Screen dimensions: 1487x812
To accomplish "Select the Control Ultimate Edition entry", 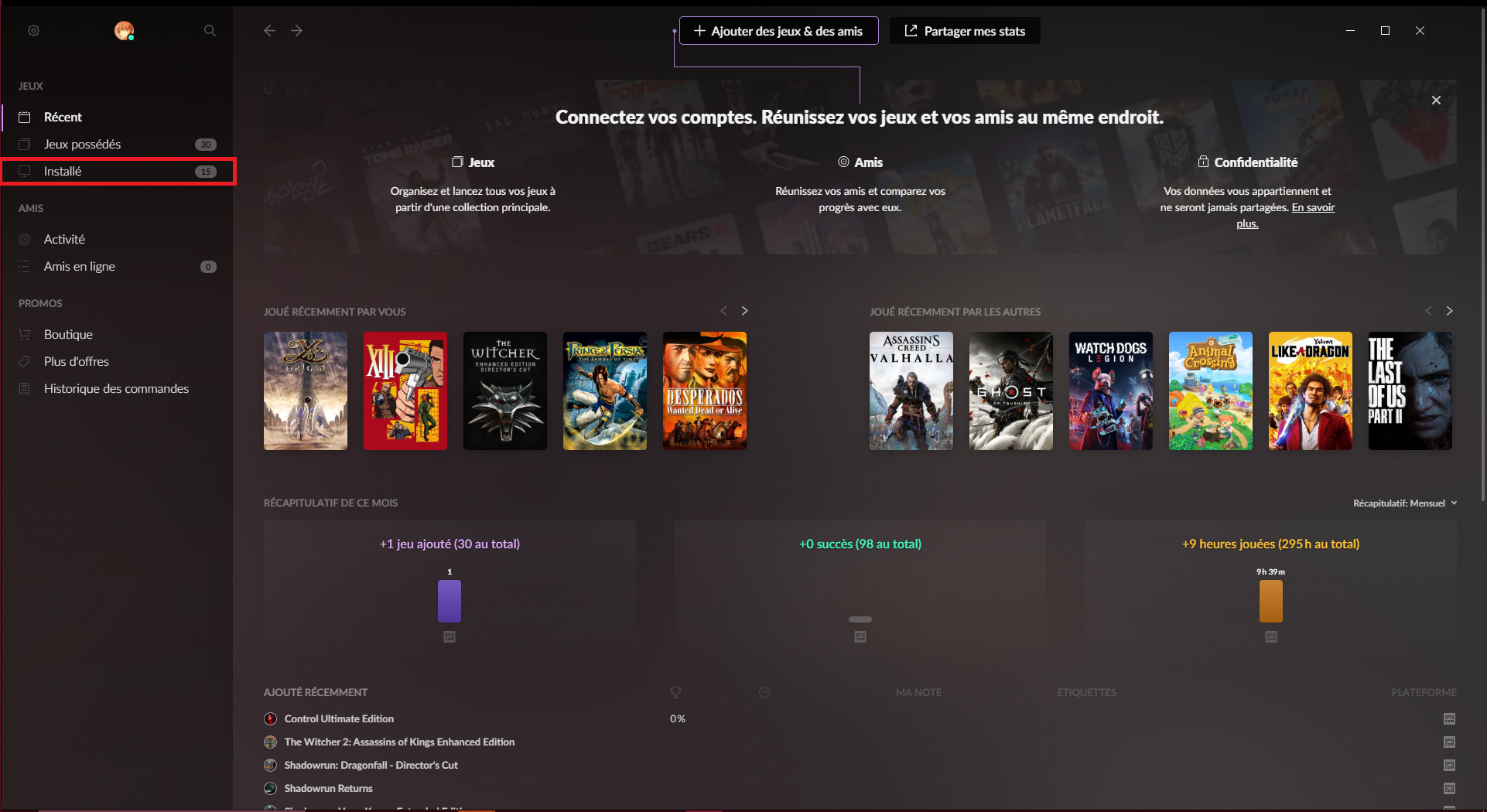I will 338,718.
